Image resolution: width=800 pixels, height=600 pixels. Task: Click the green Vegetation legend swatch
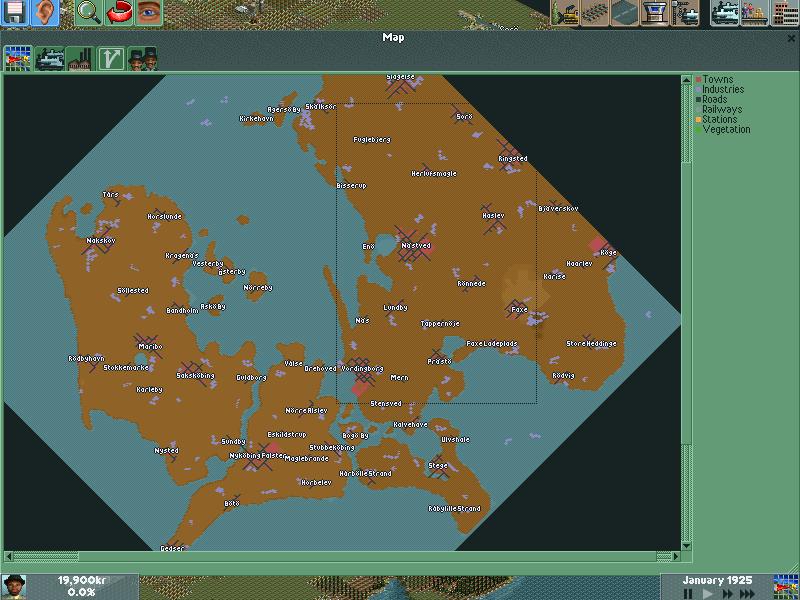tap(698, 130)
